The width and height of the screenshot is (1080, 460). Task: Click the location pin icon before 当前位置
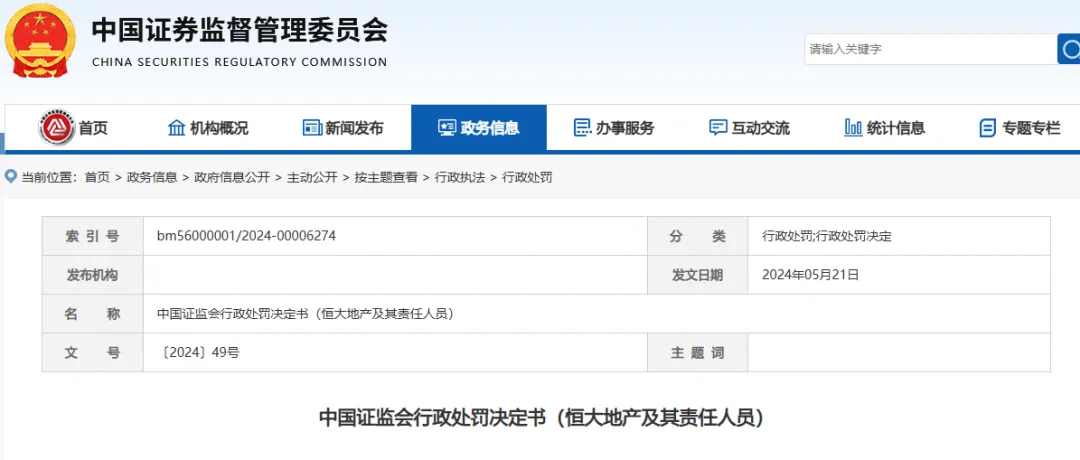(x=10, y=177)
